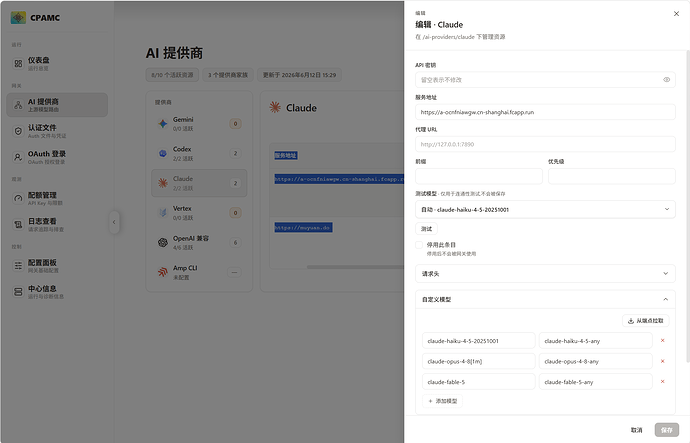Viewport: 690px width, 443px height.
Task: Open the 中心信息 server icon
Action: tap(18, 292)
